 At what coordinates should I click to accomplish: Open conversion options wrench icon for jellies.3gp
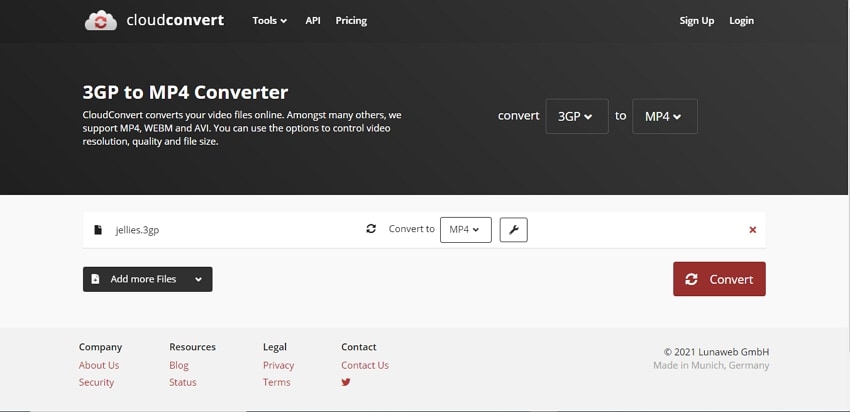[x=513, y=230]
